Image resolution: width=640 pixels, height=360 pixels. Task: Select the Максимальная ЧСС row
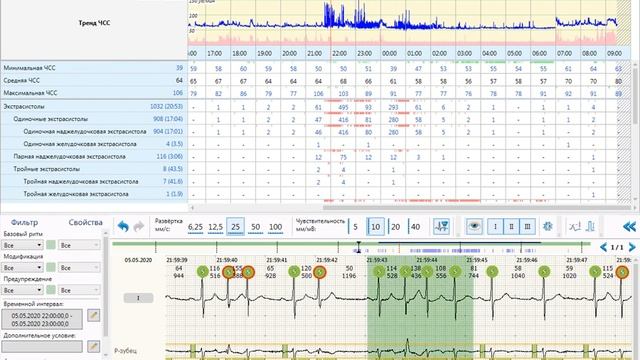pos(94,93)
